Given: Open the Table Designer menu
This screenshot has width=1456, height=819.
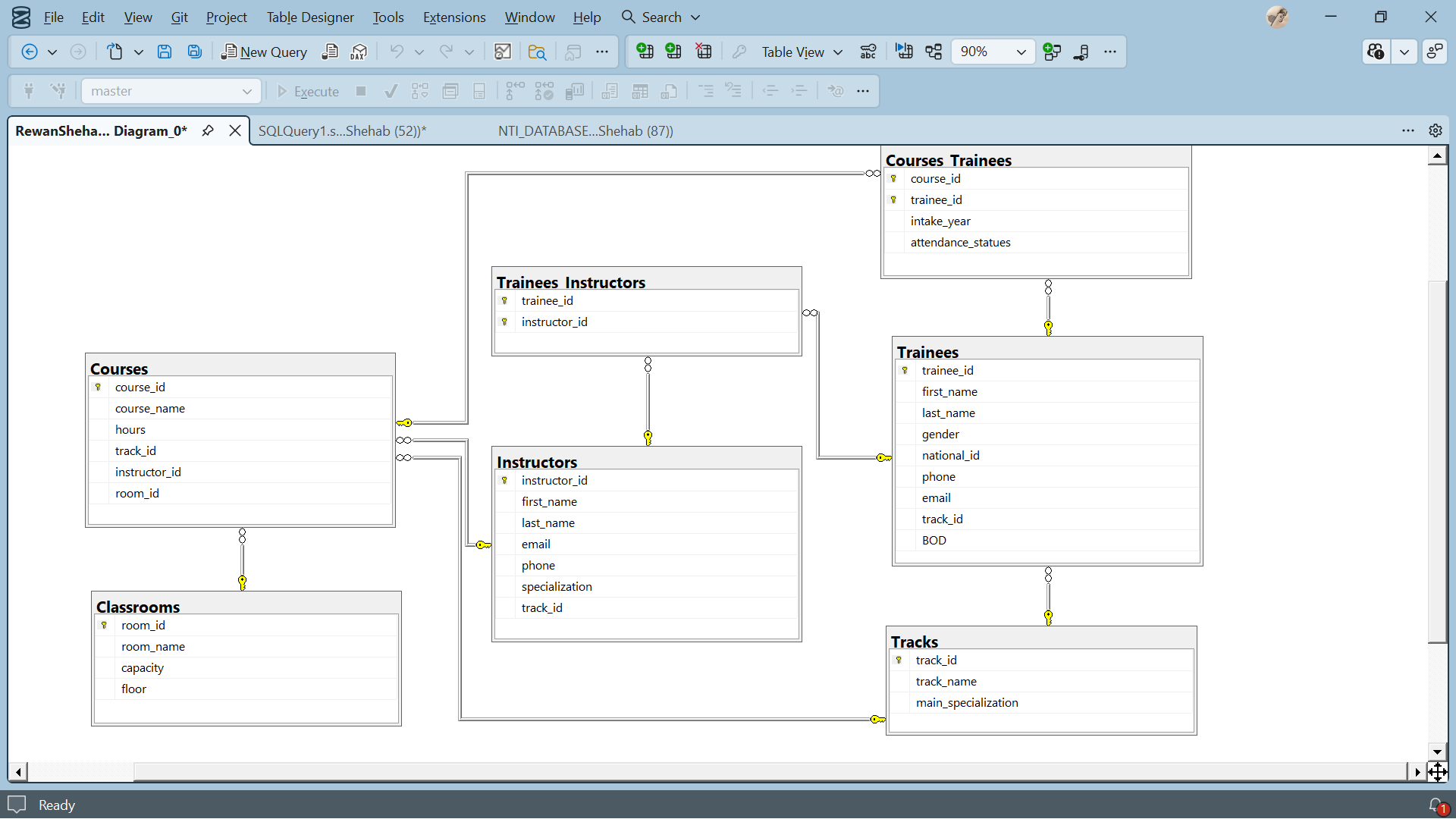Looking at the screenshot, I should [x=310, y=17].
